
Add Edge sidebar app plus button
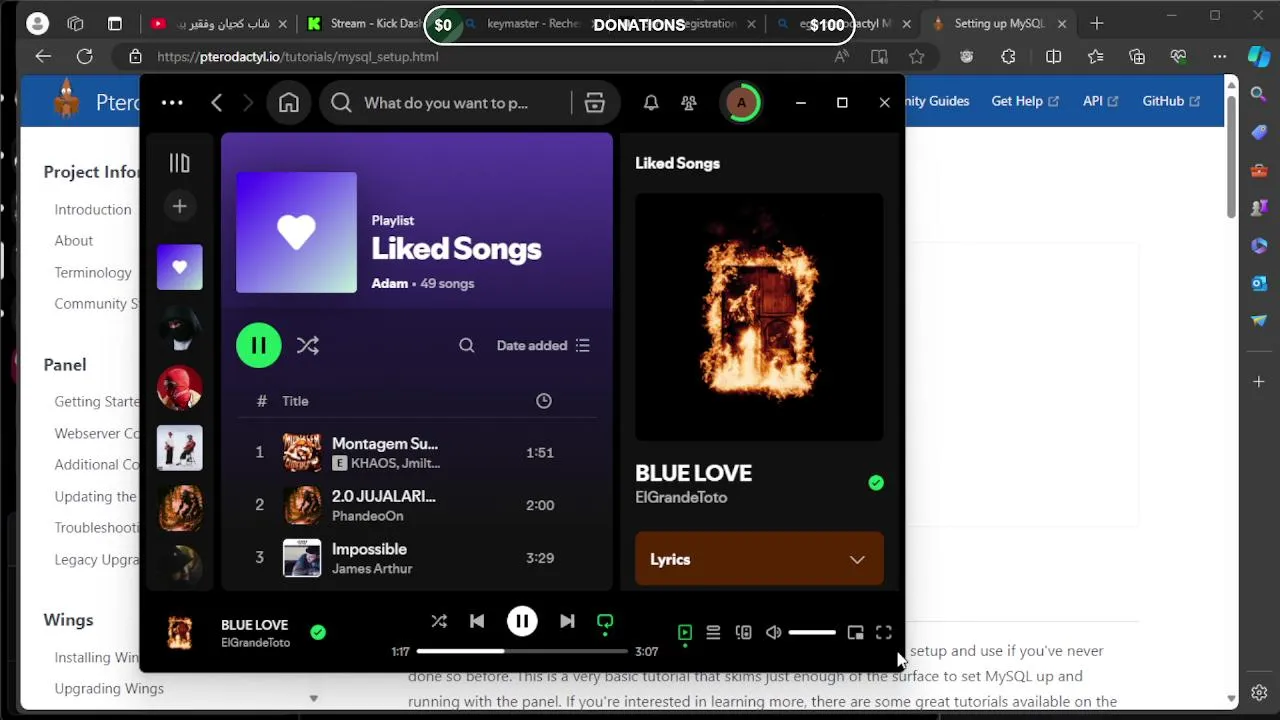pos(1259,382)
